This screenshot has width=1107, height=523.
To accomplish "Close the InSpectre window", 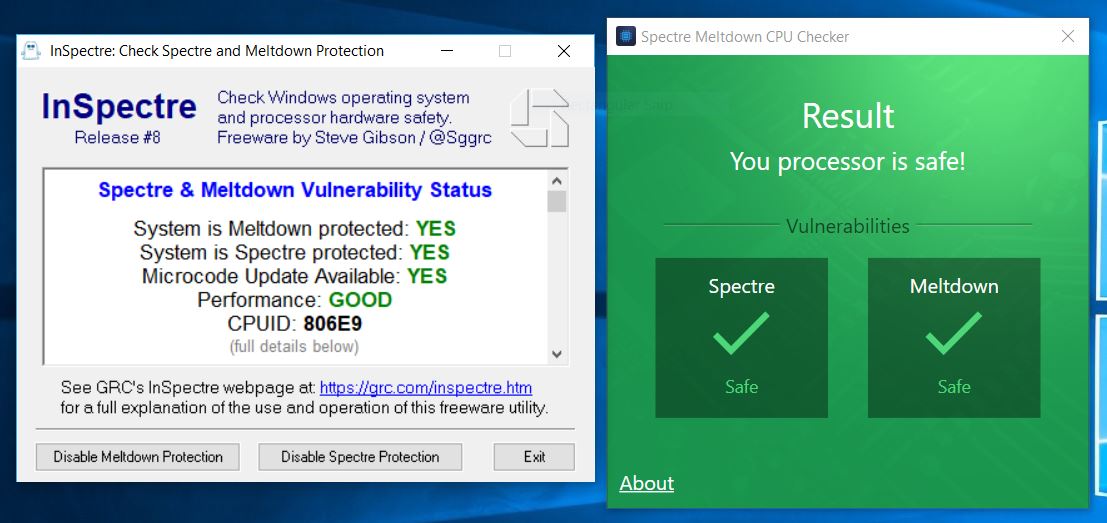I will point(563,51).
